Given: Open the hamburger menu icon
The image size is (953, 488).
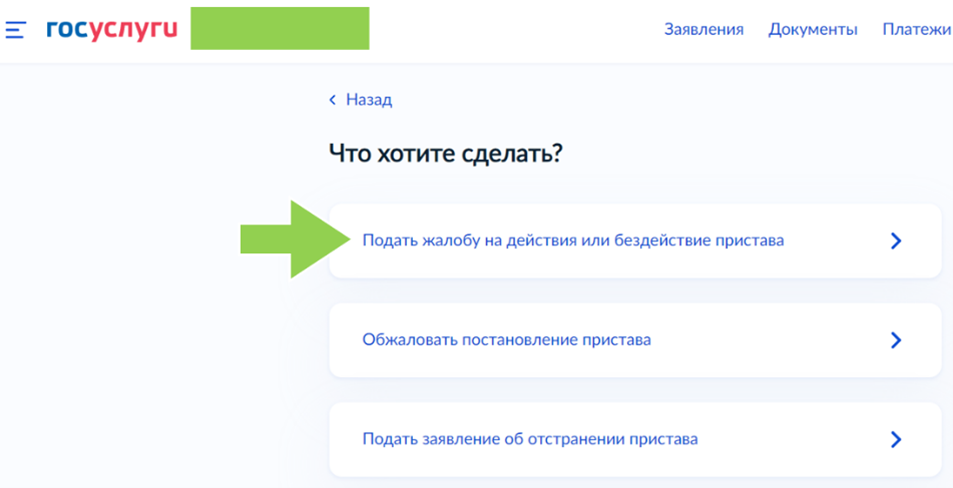Looking at the screenshot, I should [x=17, y=30].
